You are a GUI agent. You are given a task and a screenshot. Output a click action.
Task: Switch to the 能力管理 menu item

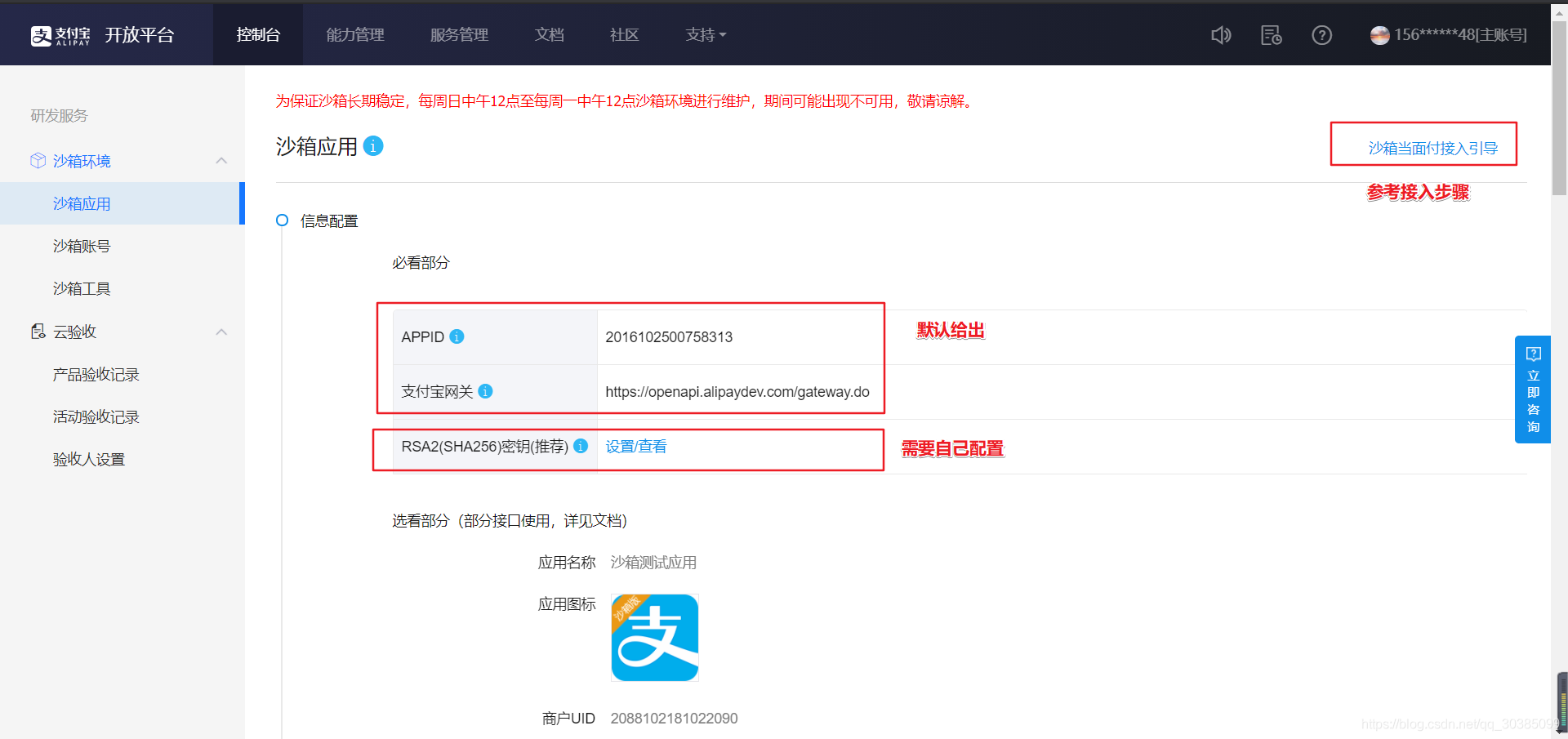(355, 35)
